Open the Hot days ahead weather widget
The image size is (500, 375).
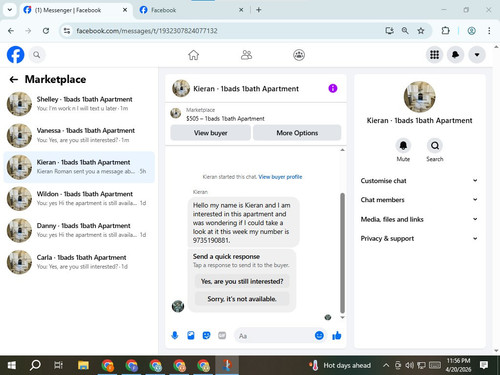pos(340,365)
